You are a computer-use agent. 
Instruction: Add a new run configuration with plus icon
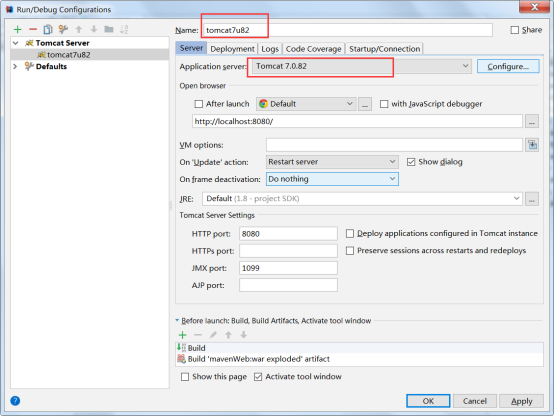17,29
